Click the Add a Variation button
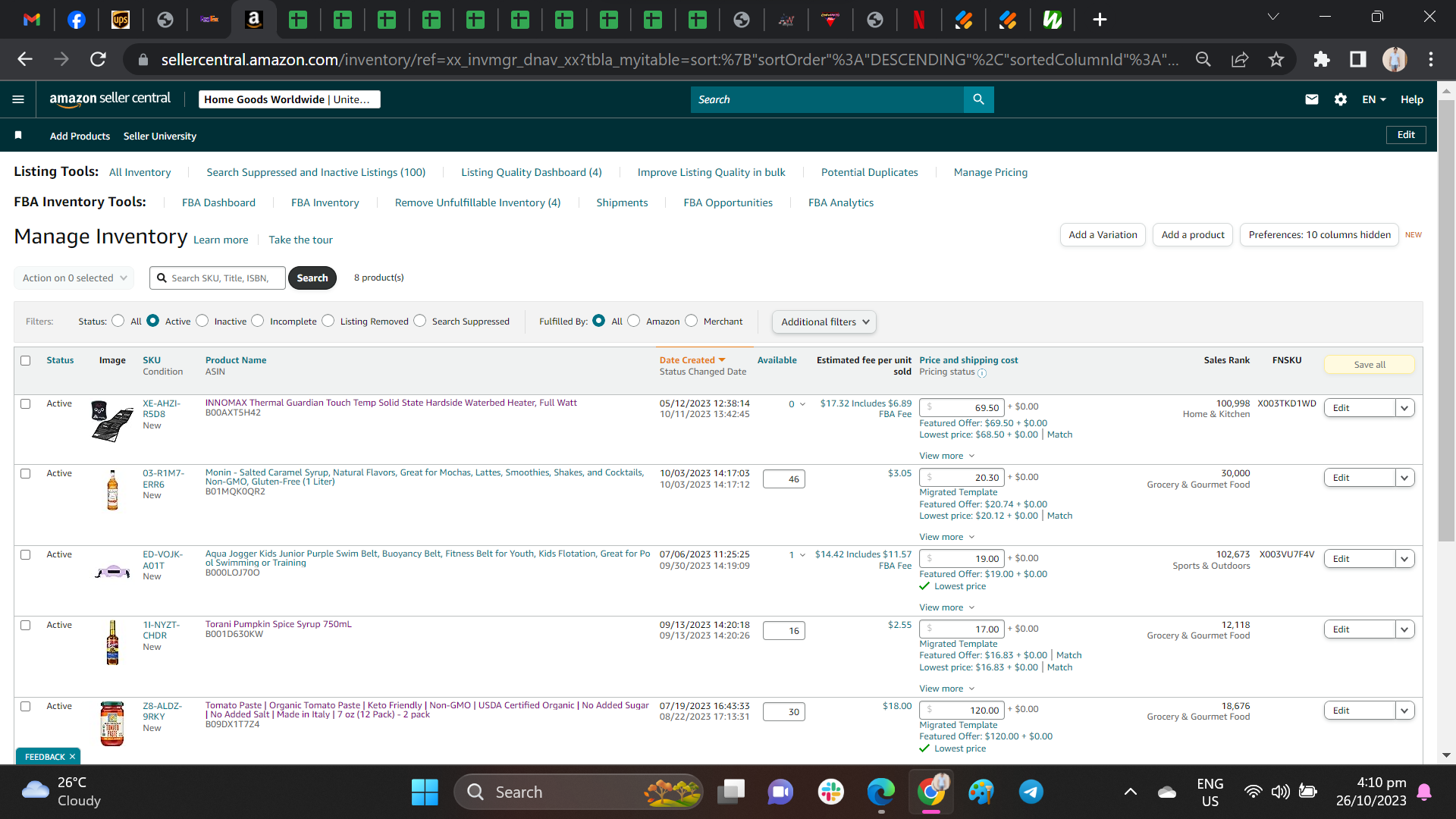The width and height of the screenshot is (1456, 819). coord(1103,235)
